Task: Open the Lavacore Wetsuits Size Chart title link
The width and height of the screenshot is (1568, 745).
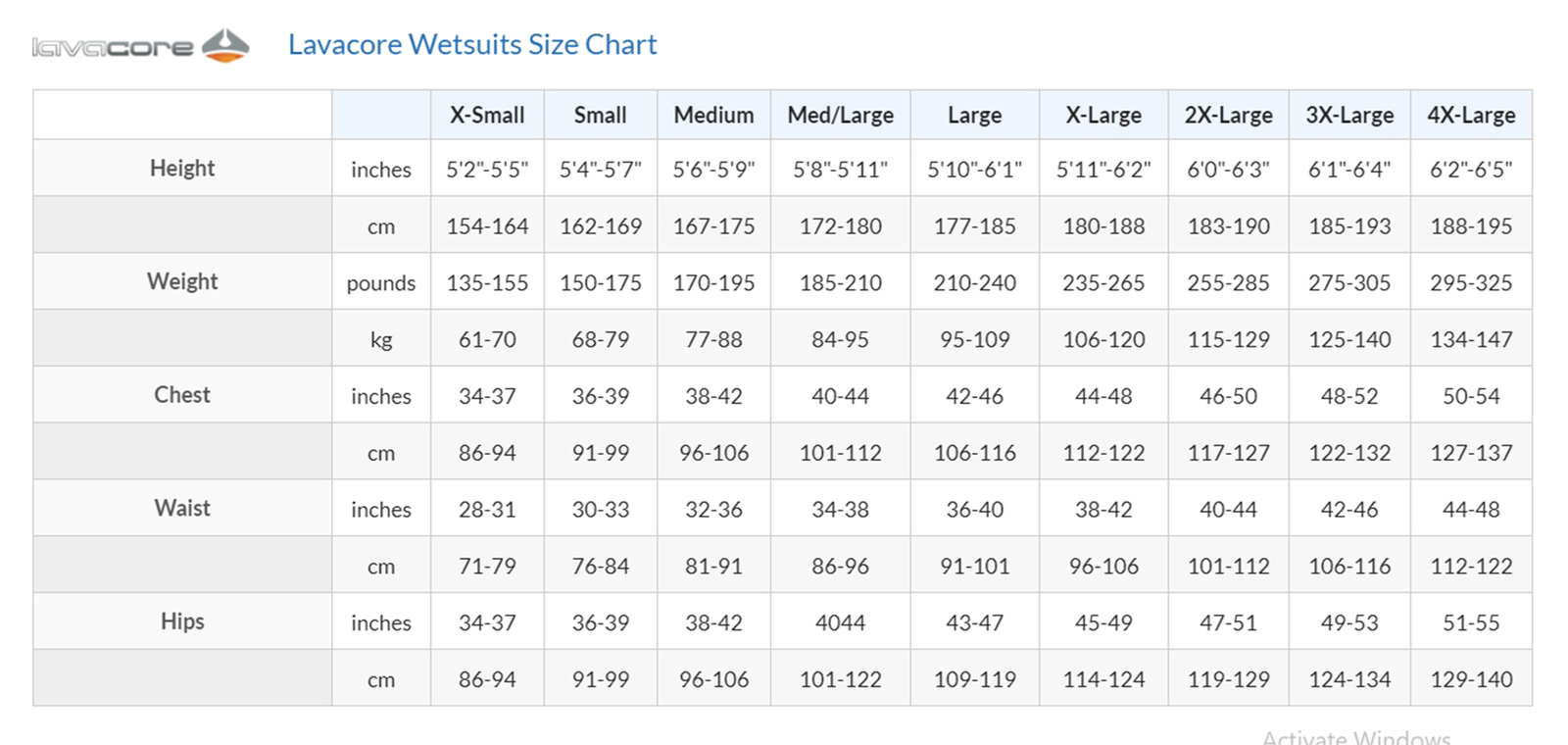Action: pos(472,45)
